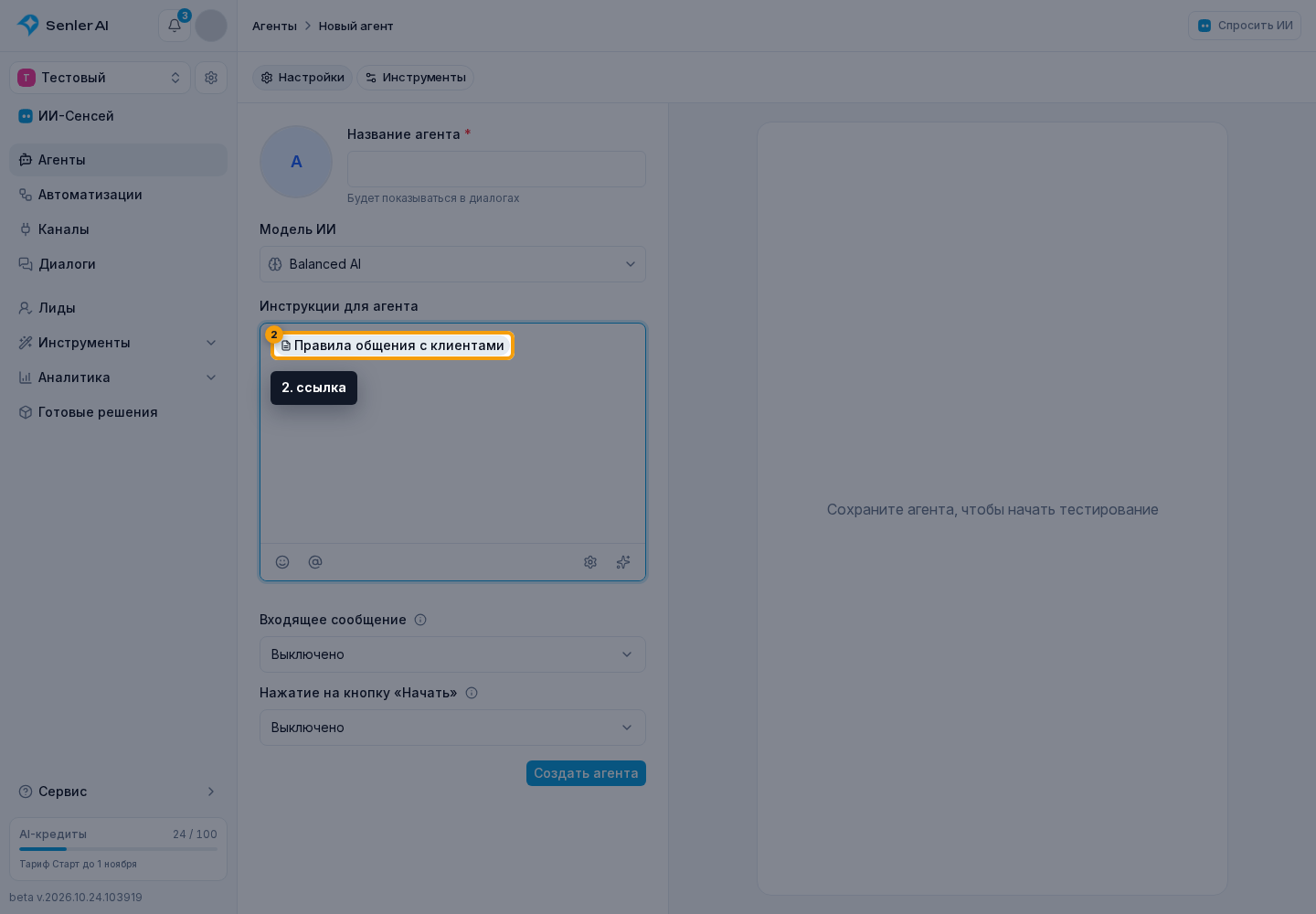Expand the Сервис menu
1316x914 pixels.
(118, 792)
